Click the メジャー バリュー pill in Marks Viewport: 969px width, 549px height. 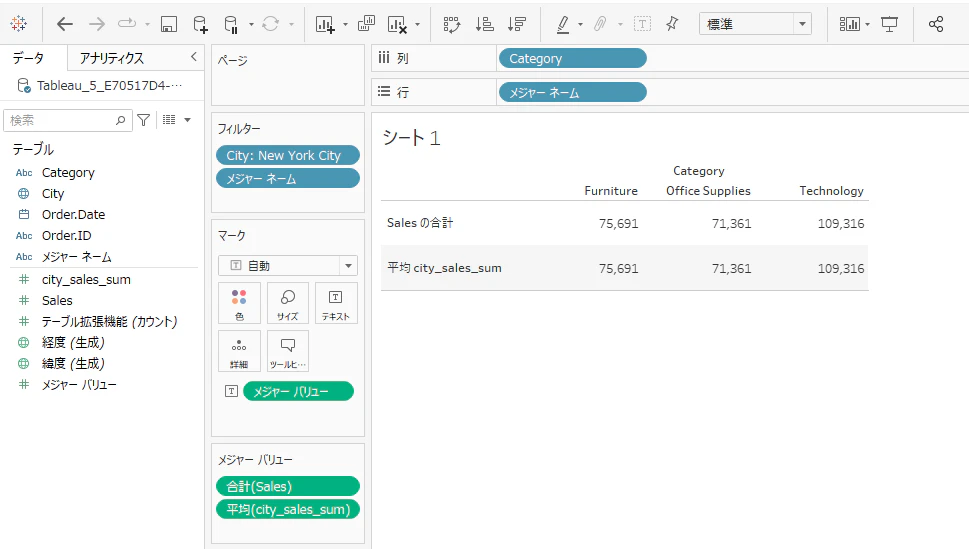tap(298, 391)
